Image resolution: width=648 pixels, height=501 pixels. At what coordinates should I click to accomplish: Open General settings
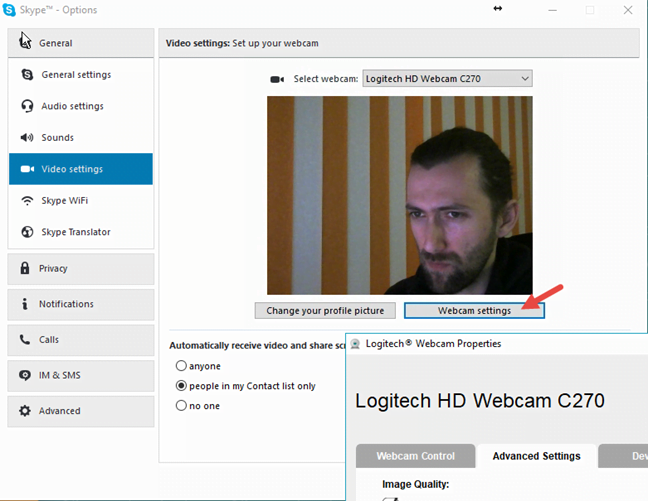pyautogui.click(x=81, y=74)
